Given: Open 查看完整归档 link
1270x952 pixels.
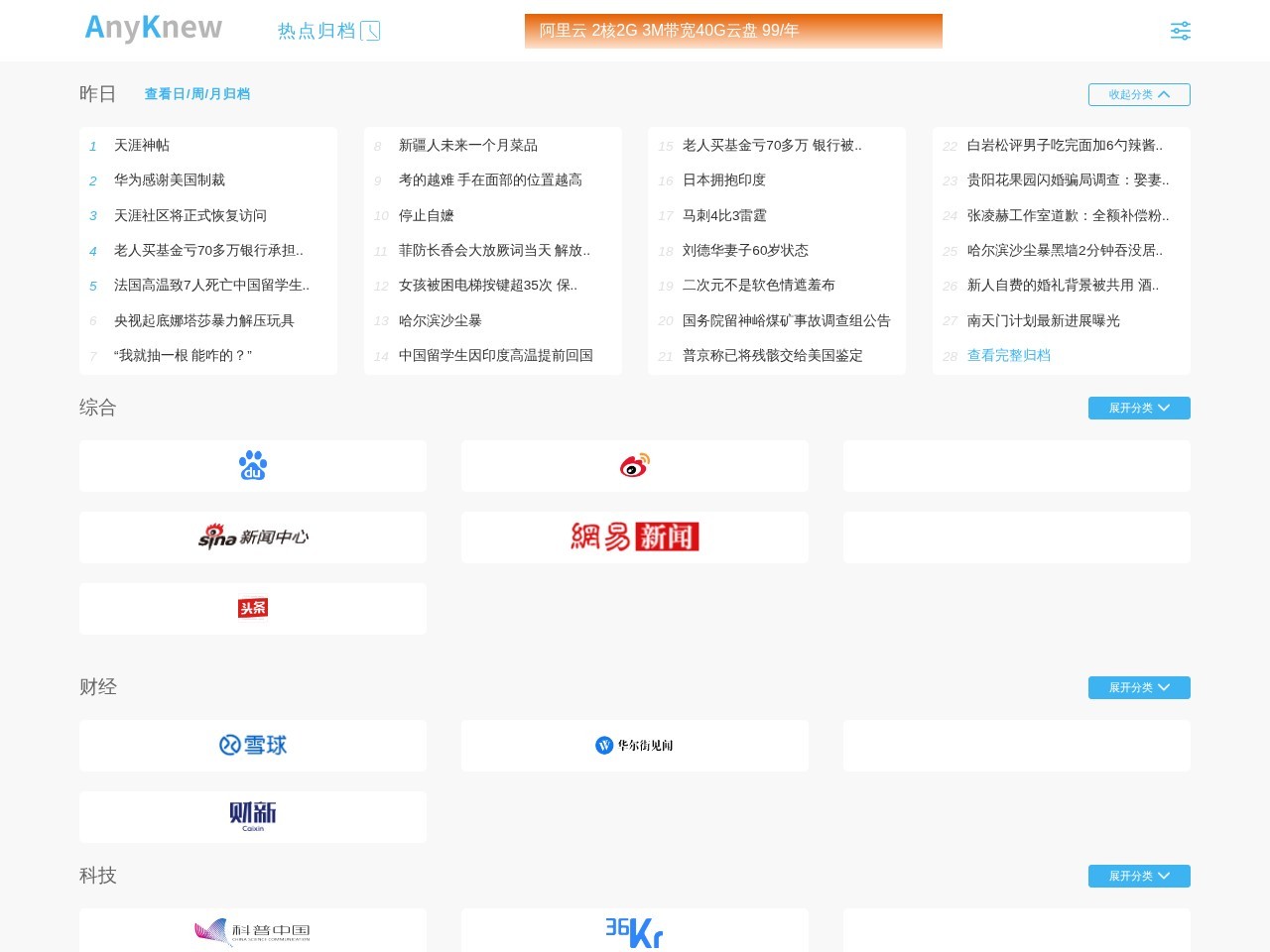Looking at the screenshot, I should click(x=1008, y=355).
